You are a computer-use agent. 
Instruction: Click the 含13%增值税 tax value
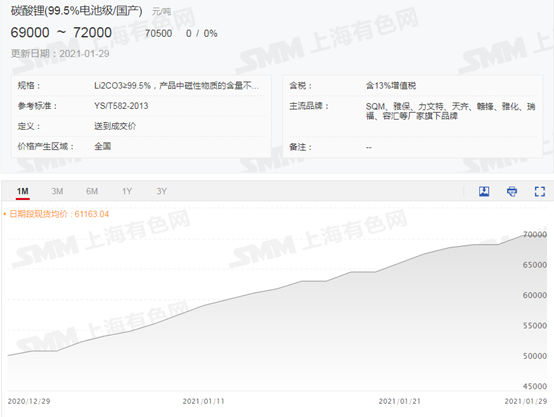click(x=391, y=86)
